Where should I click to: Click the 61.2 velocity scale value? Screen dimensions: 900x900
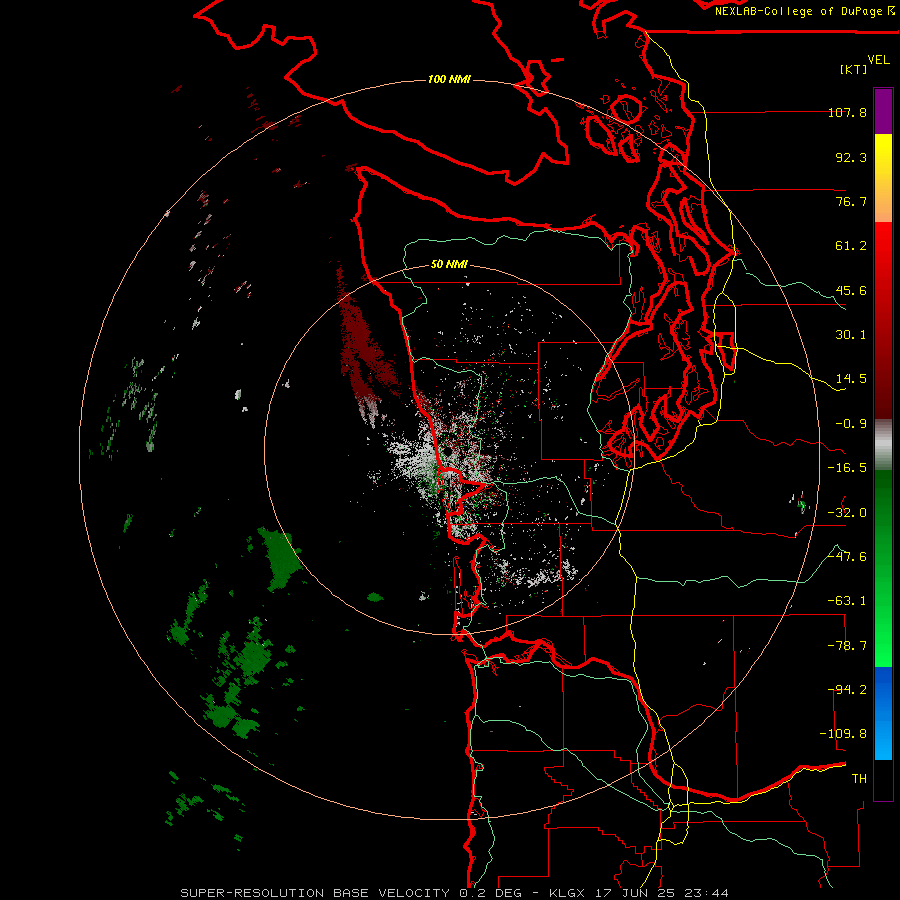pyautogui.click(x=851, y=246)
